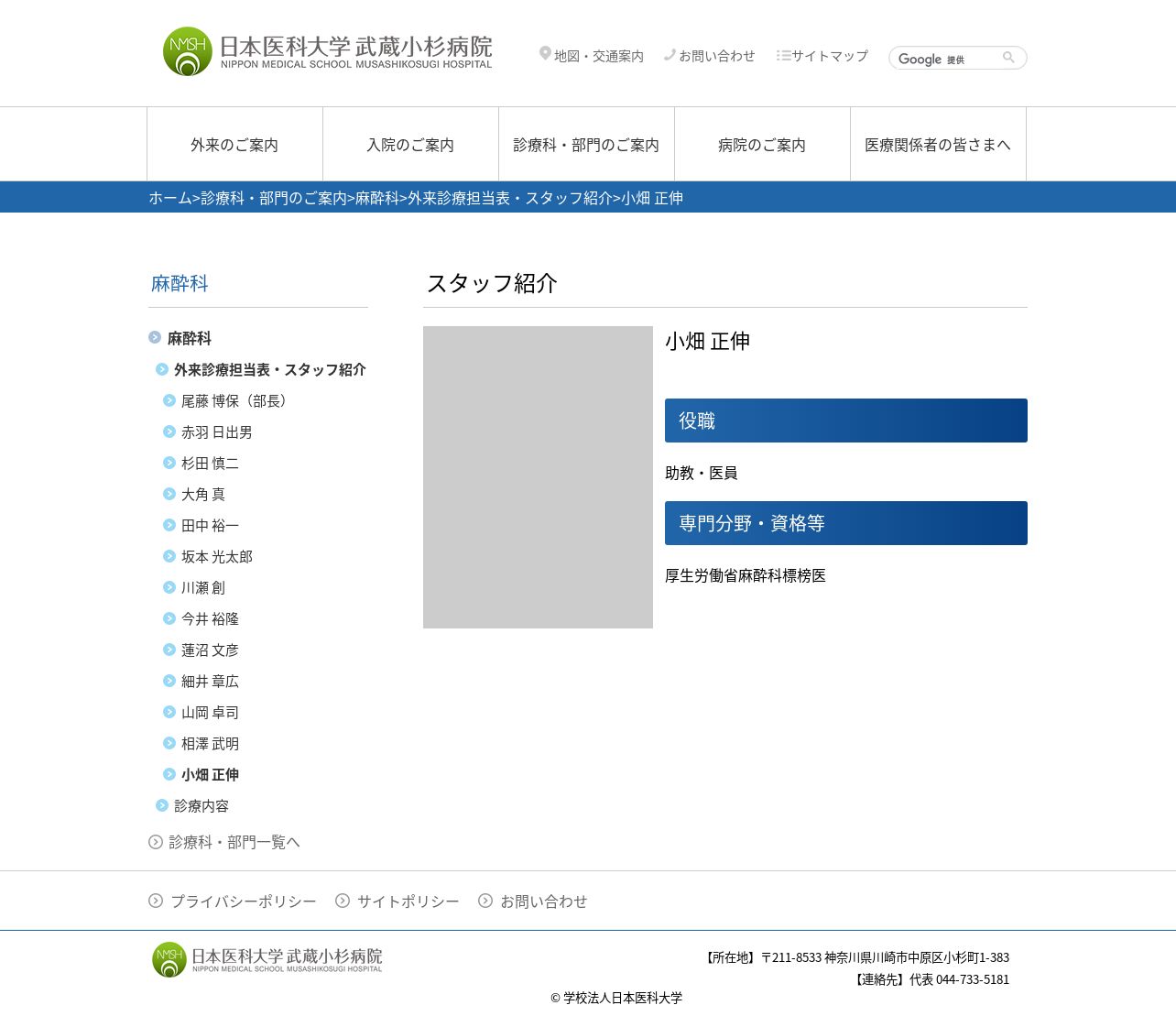Click the bullet icon beside 杉田 慎二
The height and width of the screenshot is (1016, 1176).
pos(169,463)
